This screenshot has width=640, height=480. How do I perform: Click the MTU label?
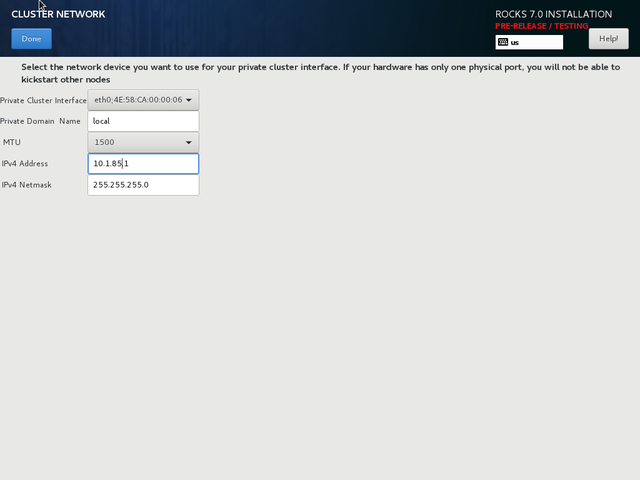(x=11, y=142)
